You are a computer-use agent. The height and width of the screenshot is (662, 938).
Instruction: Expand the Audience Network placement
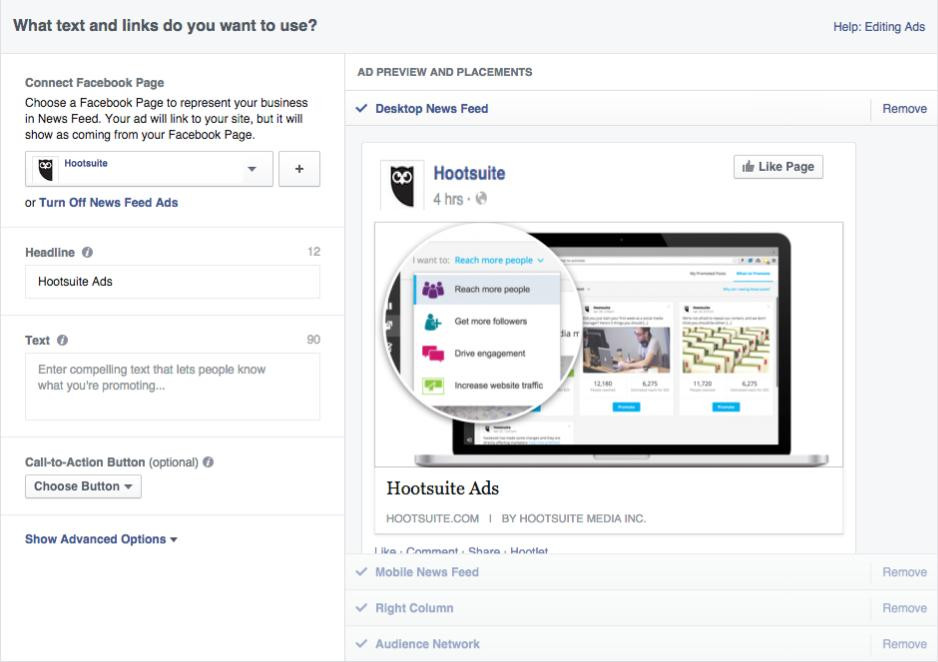coord(427,644)
